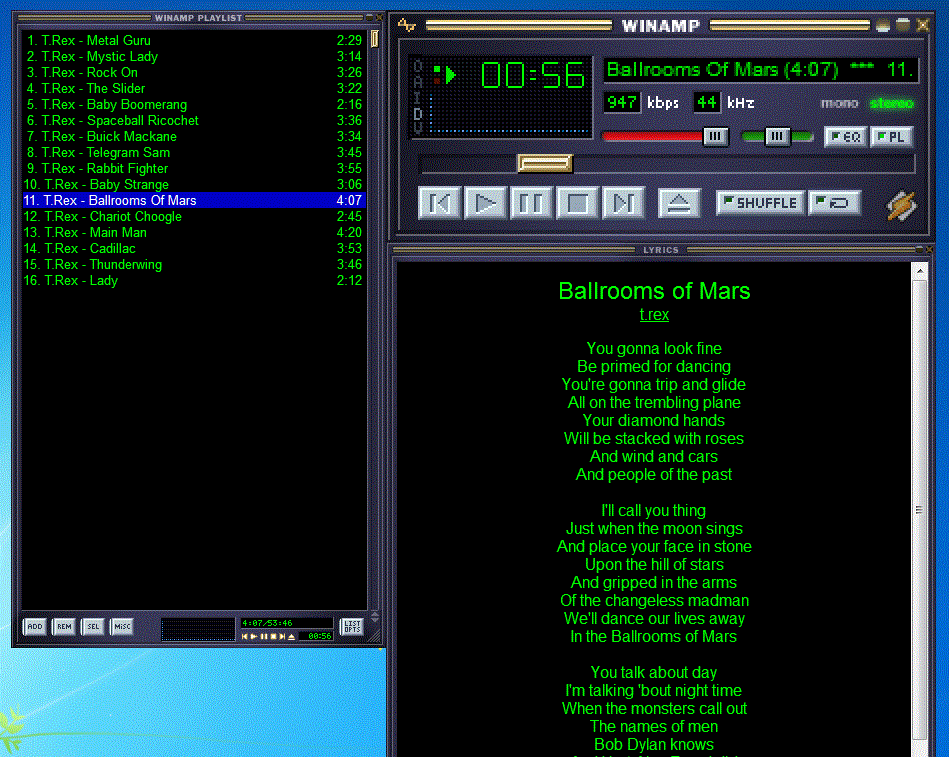Open the SEL selection menu in playlist

[93, 626]
